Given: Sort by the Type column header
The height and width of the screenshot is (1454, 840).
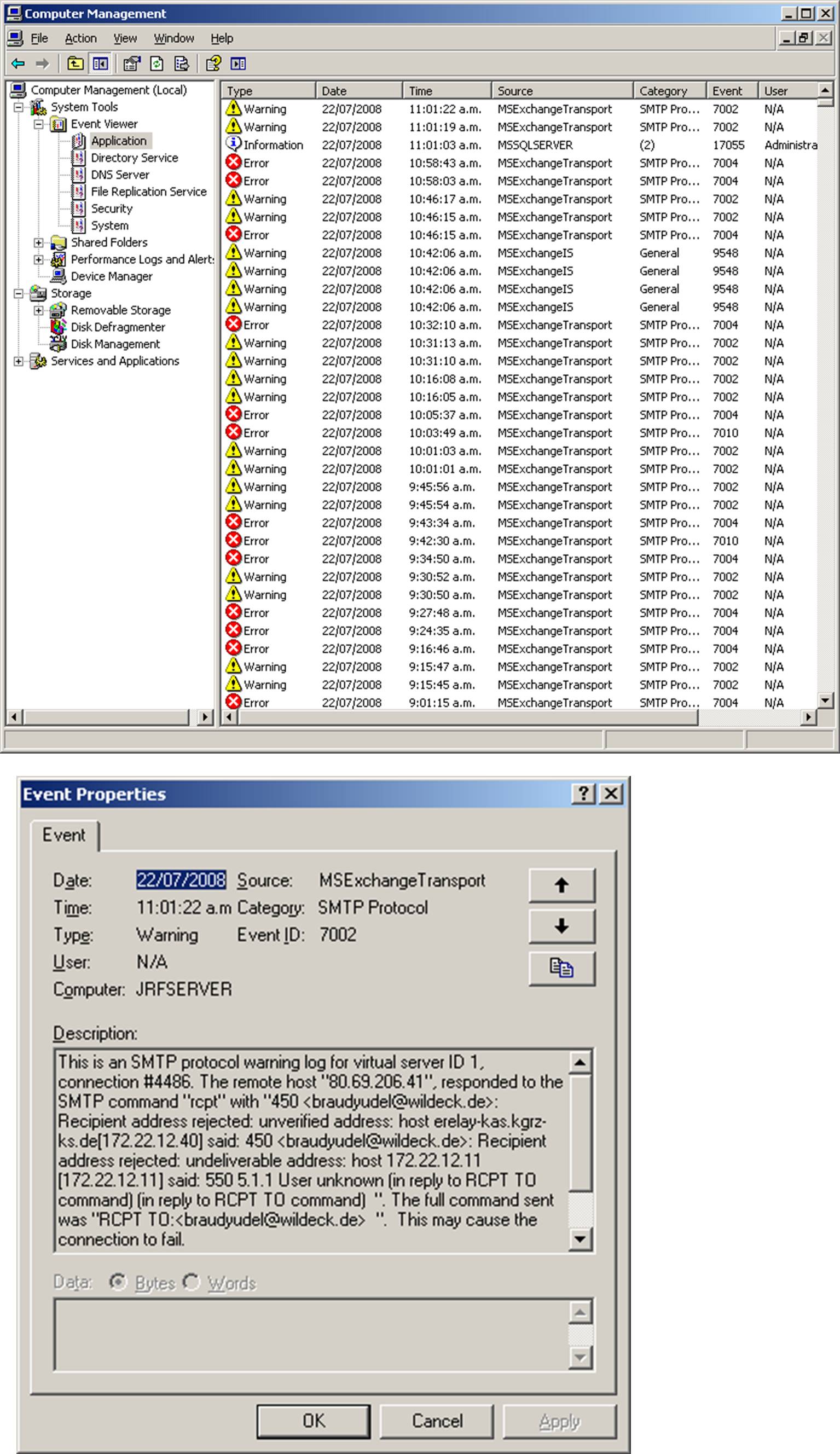Looking at the screenshot, I should [x=269, y=90].
